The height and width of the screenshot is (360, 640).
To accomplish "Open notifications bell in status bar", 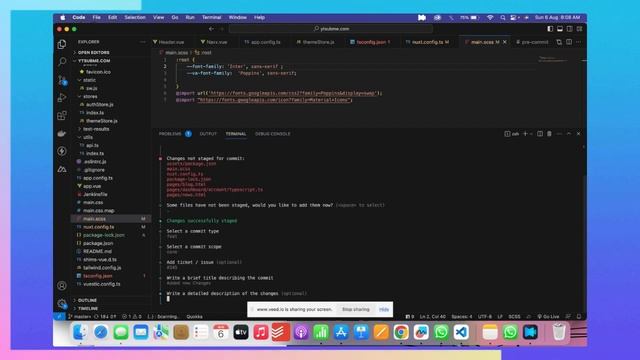I will coord(579,316).
